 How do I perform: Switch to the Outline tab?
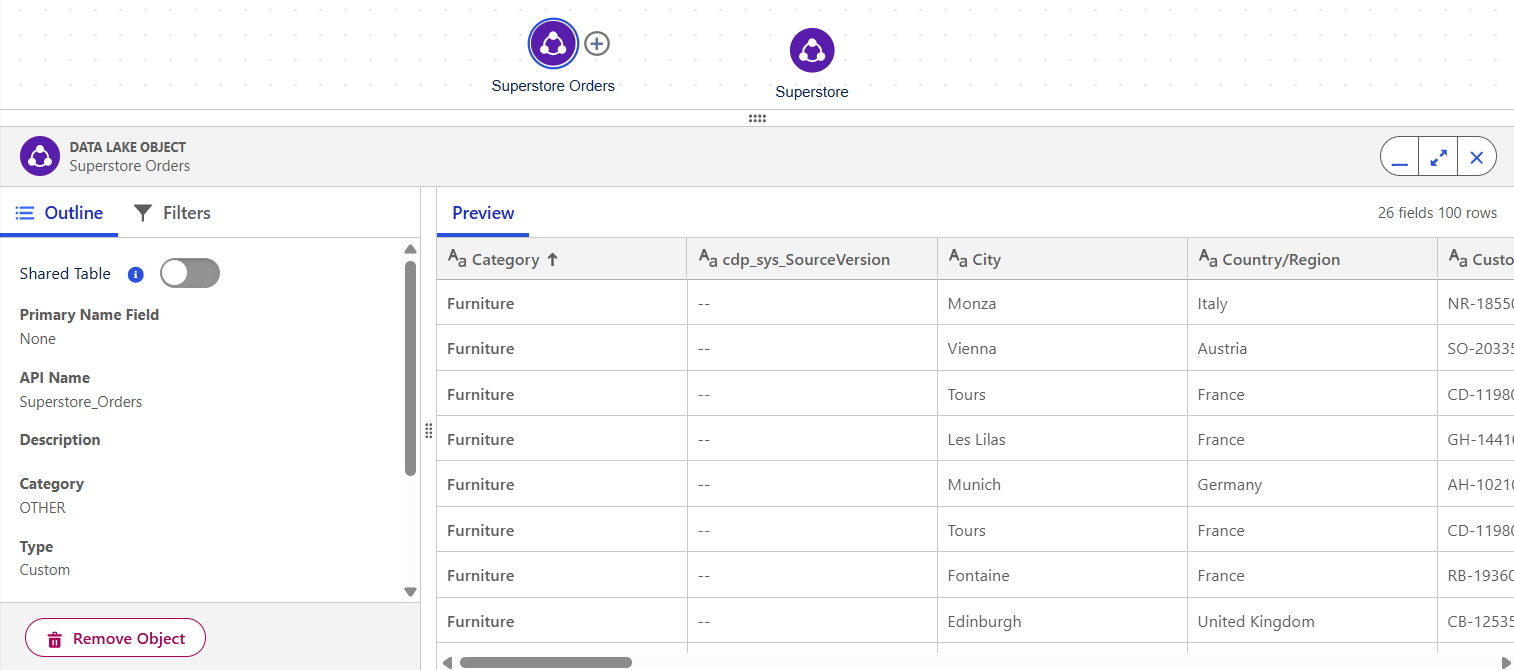pos(59,213)
